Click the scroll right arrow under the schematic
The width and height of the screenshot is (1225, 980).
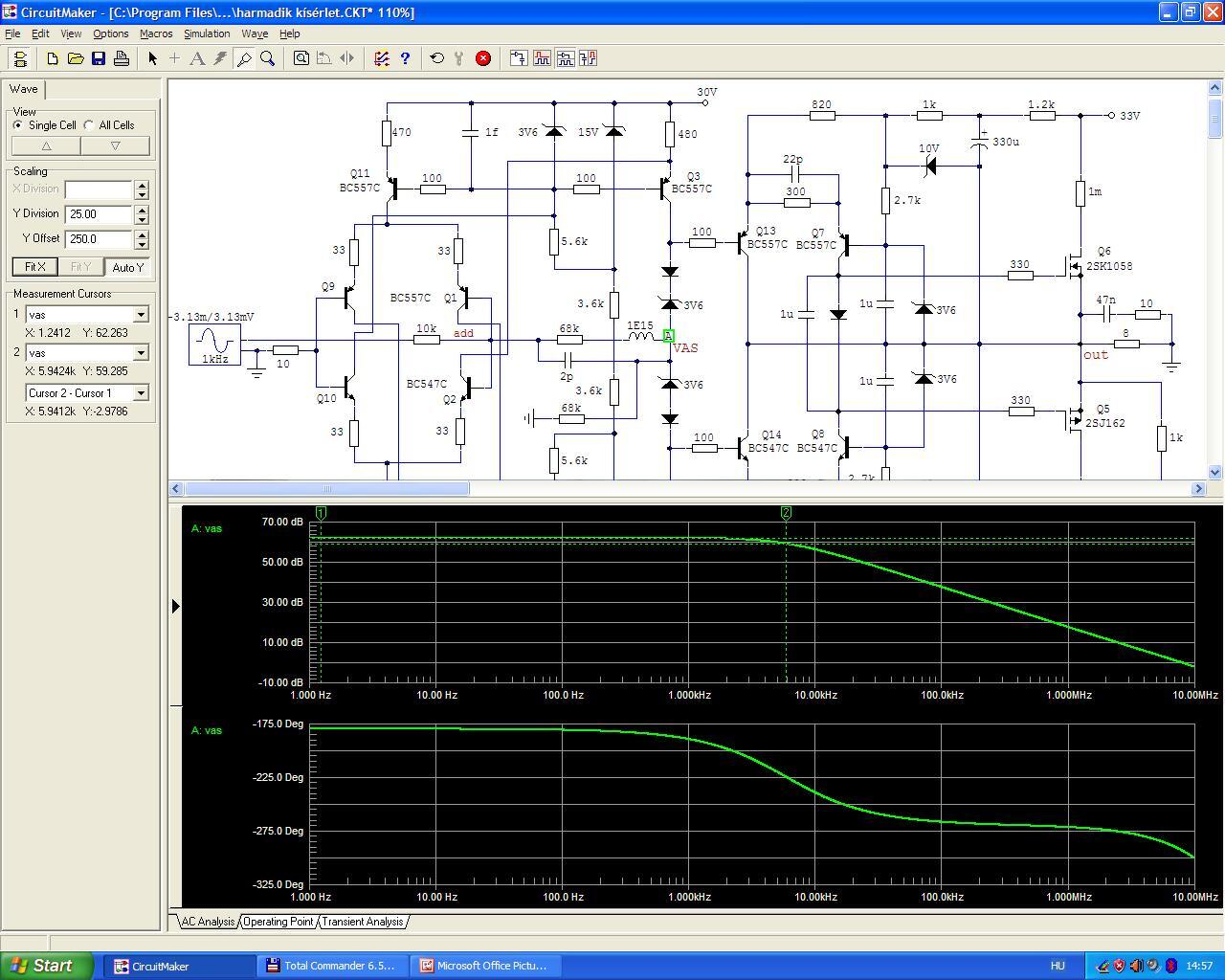[x=1198, y=488]
